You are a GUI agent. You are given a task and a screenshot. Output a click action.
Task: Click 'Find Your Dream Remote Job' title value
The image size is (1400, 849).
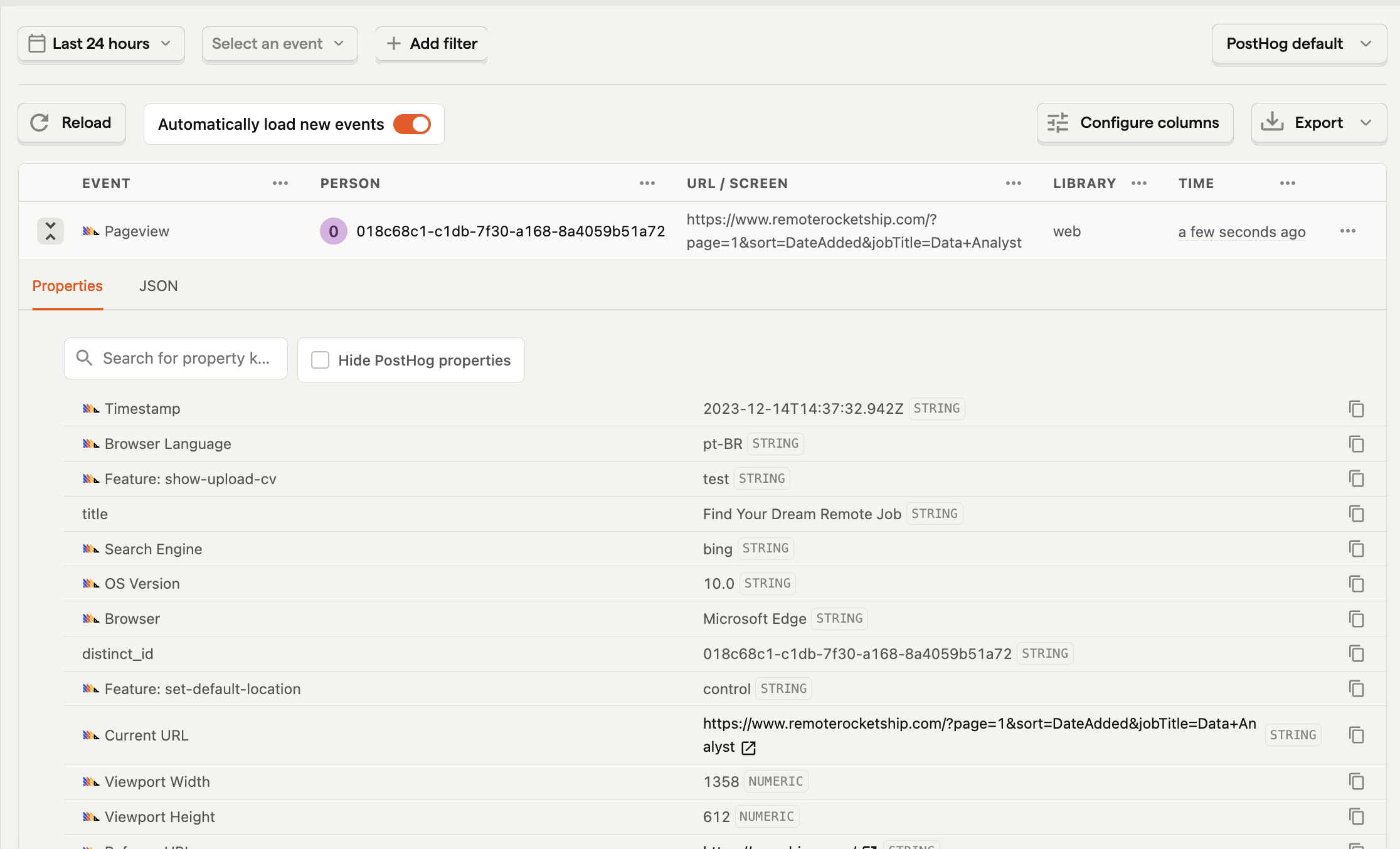click(802, 514)
